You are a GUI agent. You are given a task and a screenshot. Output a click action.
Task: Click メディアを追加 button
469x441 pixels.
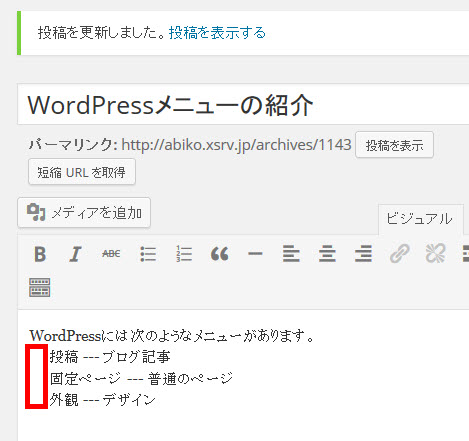(84, 213)
